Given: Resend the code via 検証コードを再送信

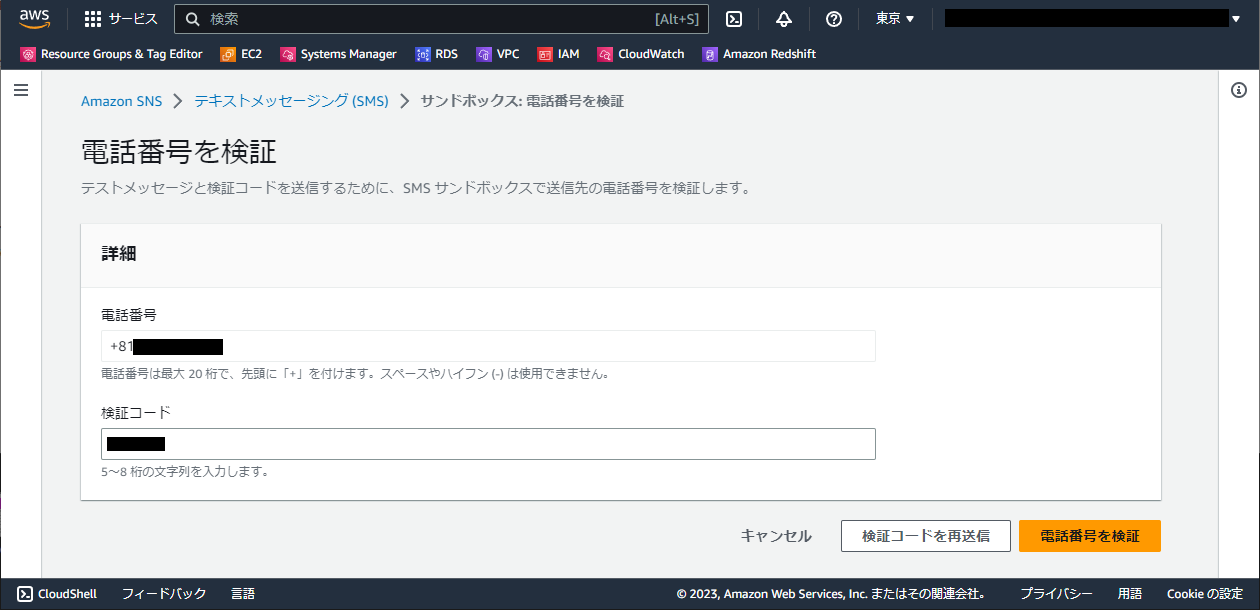Looking at the screenshot, I should pos(925,536).
